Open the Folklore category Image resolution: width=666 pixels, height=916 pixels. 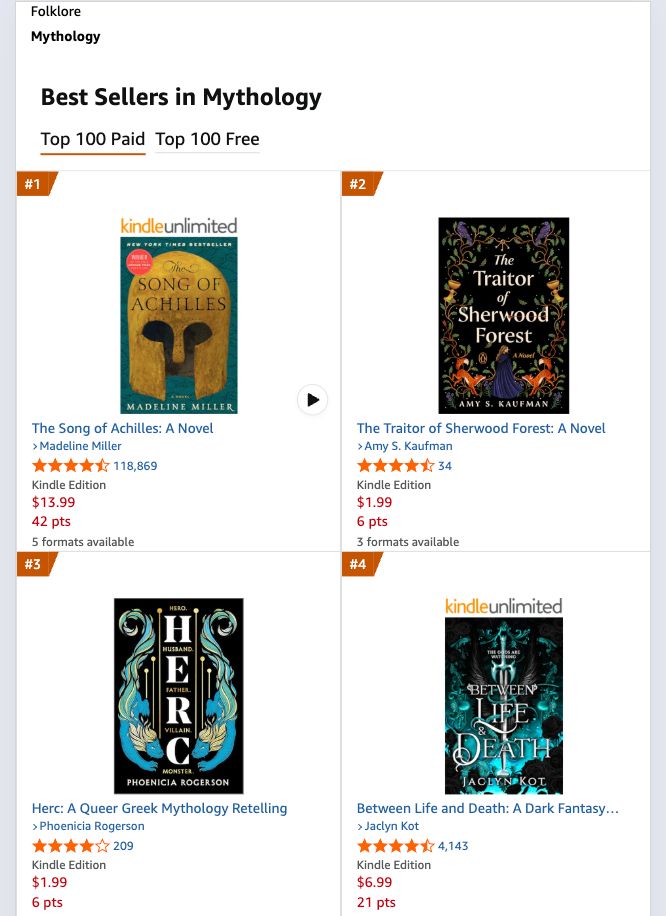(56, 11)
